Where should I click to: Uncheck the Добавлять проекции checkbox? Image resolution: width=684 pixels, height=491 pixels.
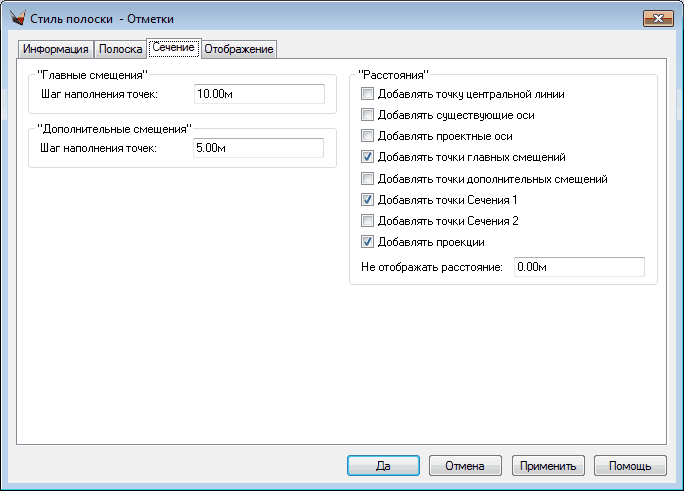[368, 242]
